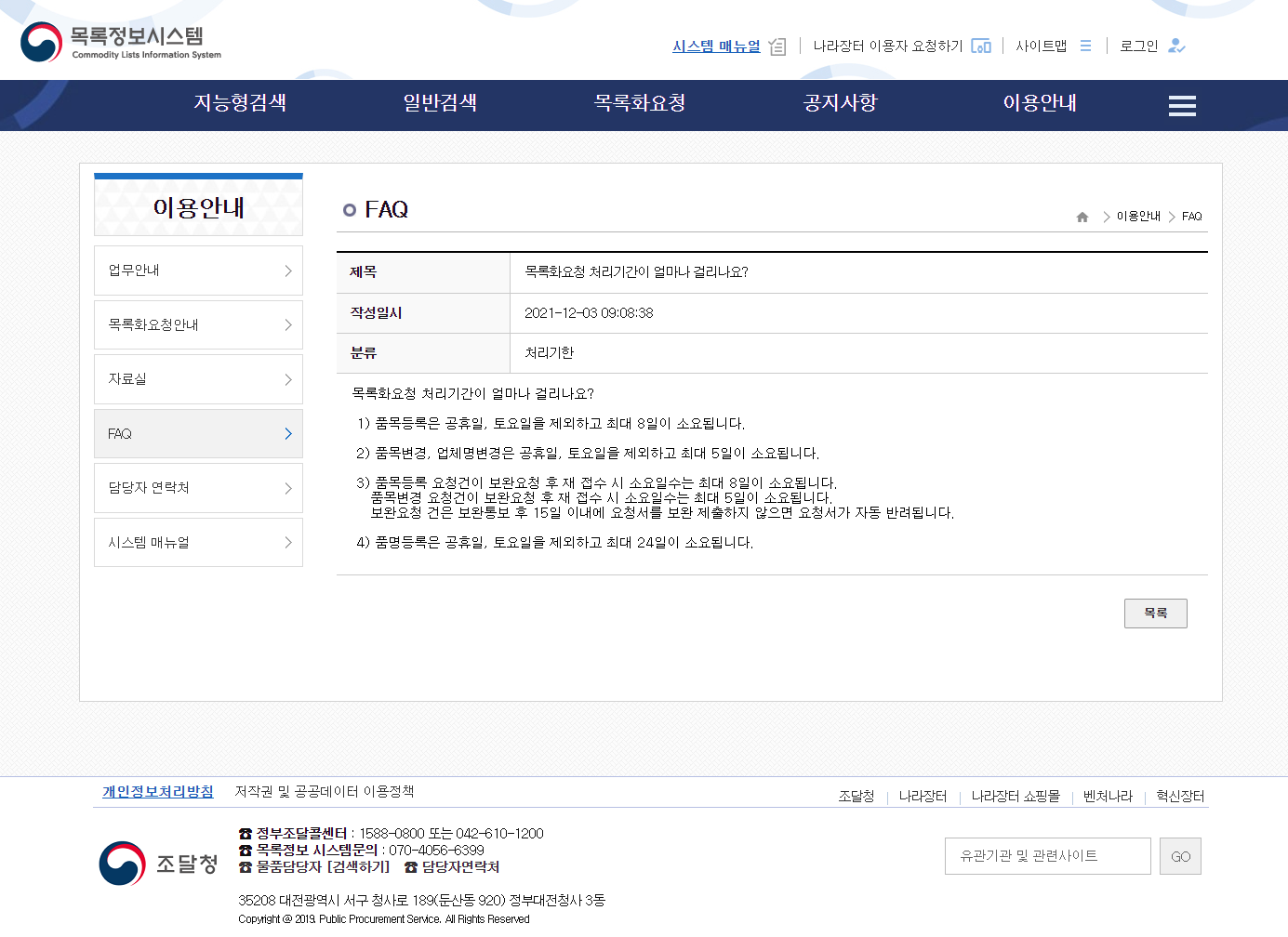
Task: Click 나라장터 이용자 요청하기 link
Action: tap(888, 46)
